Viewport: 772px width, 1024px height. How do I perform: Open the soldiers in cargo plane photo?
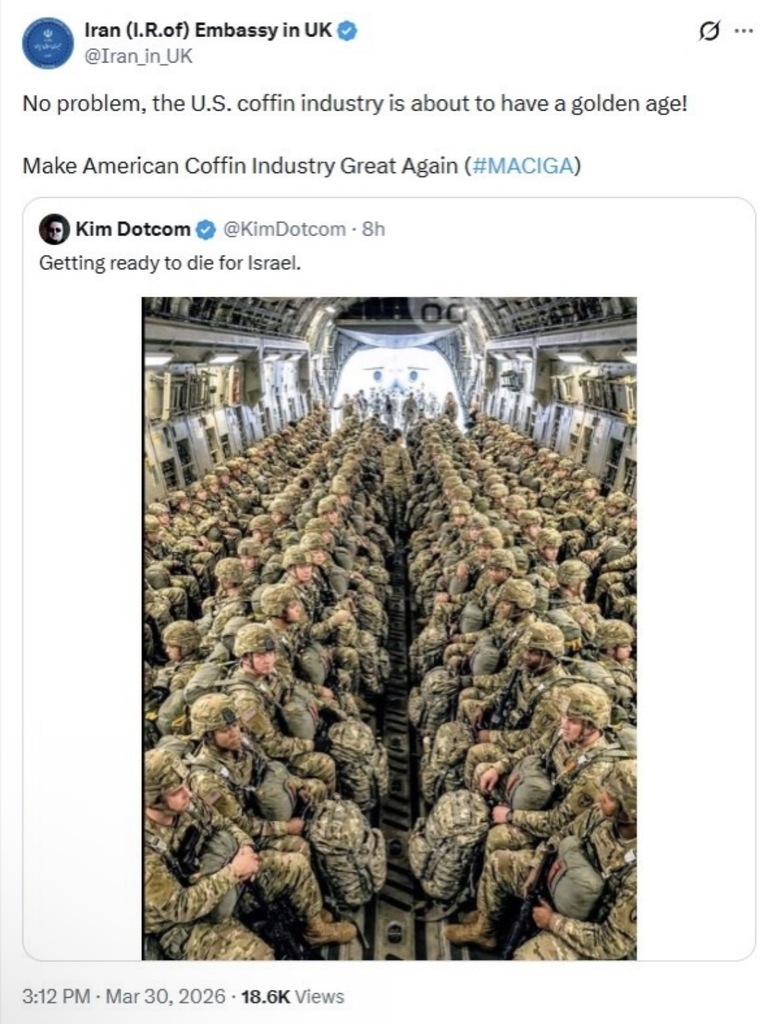pyautogui.click(x=389, y=628)
